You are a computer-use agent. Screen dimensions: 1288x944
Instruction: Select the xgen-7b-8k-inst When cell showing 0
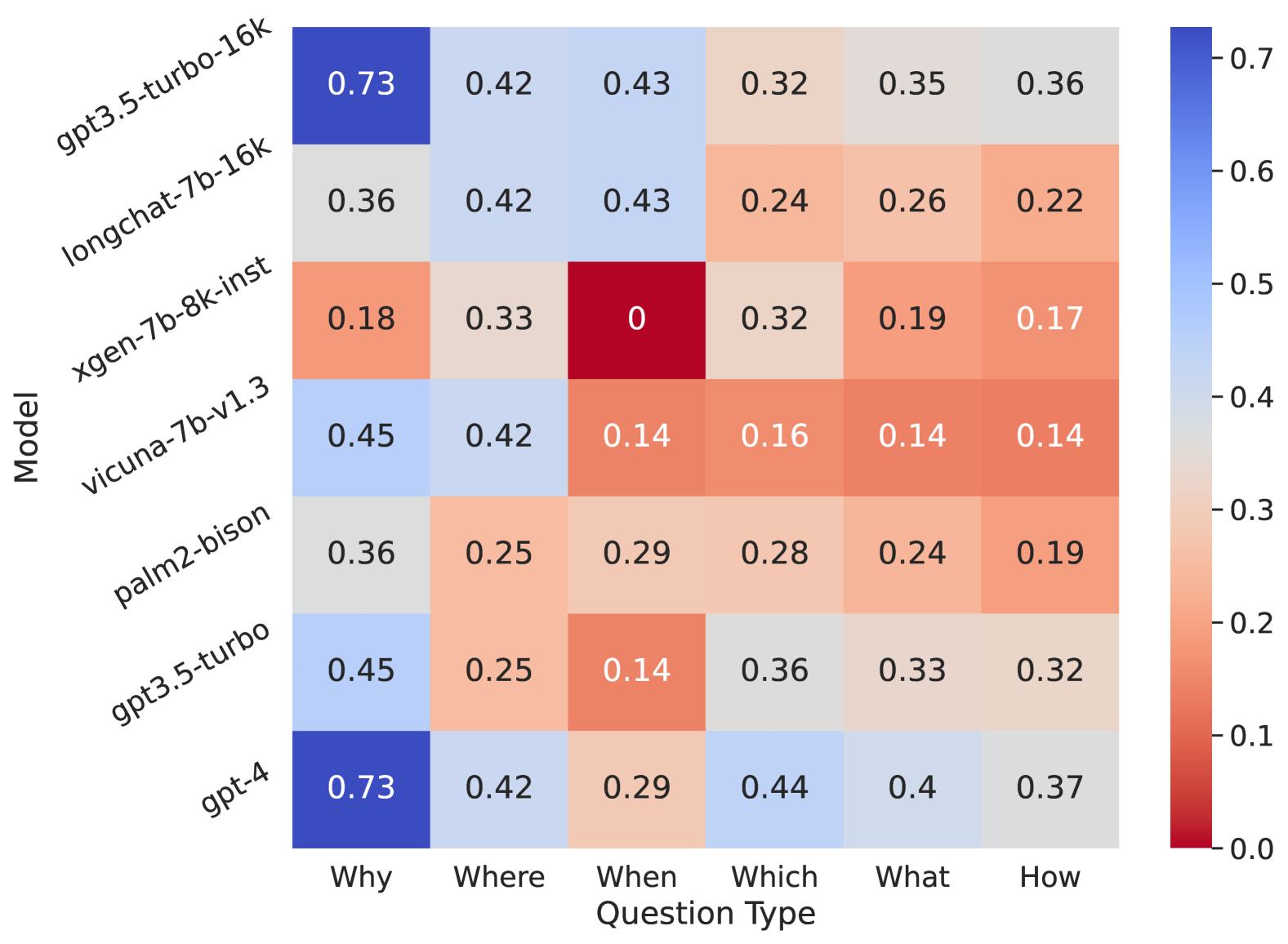636,319
